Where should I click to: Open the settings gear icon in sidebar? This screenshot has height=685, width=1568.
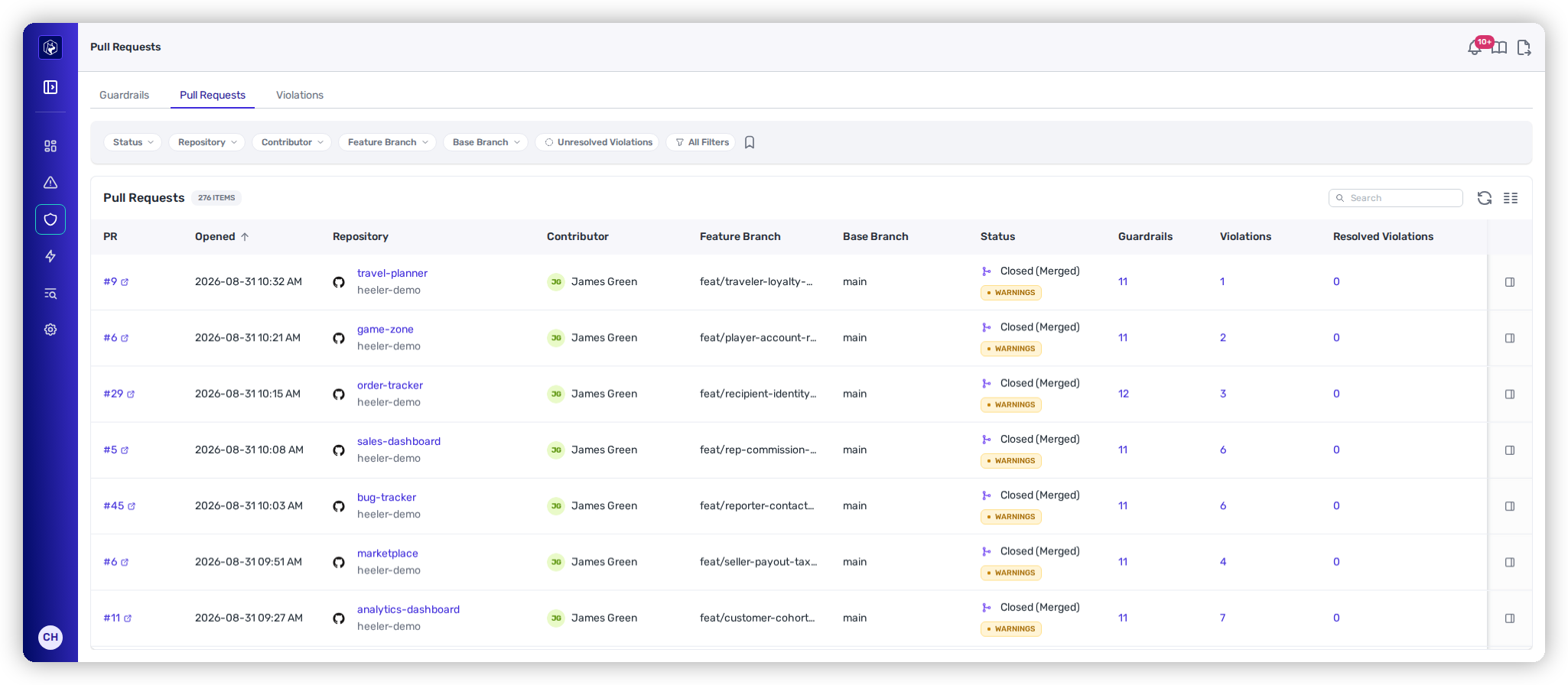50,330
